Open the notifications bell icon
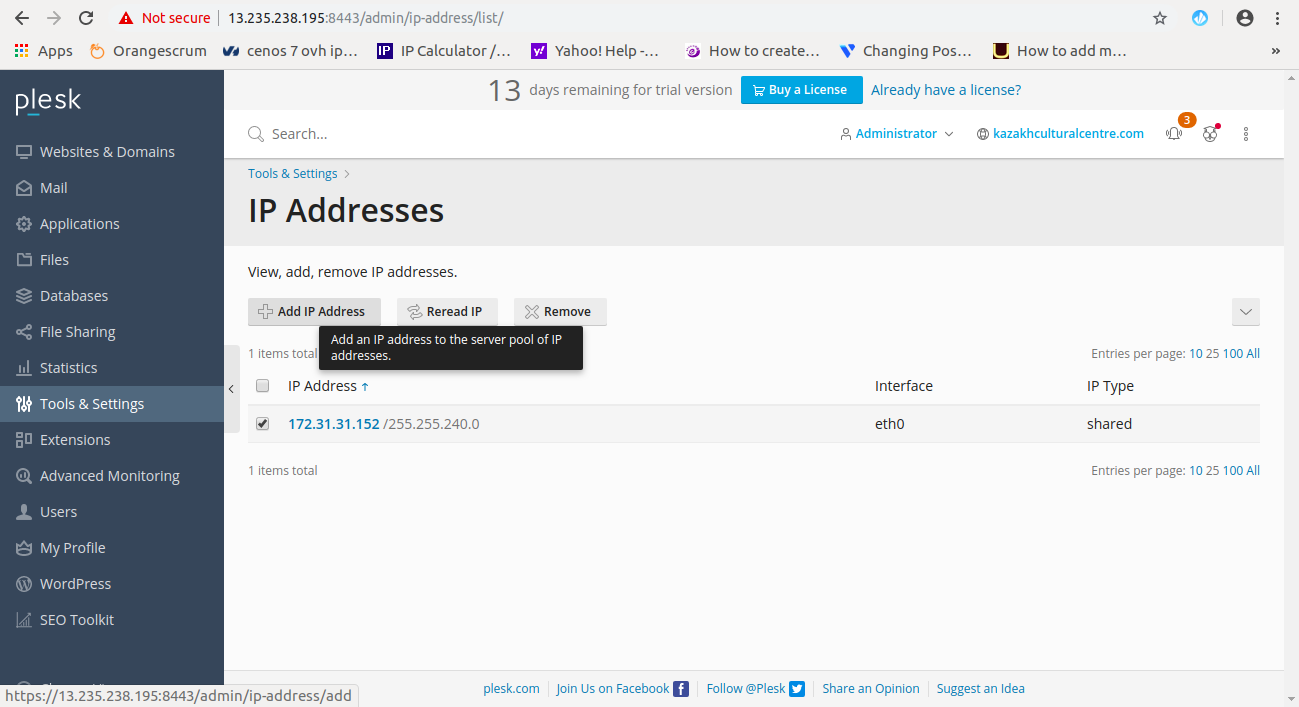Image resolution: width=1299 pixels, height=707 pixels. 1174,134
